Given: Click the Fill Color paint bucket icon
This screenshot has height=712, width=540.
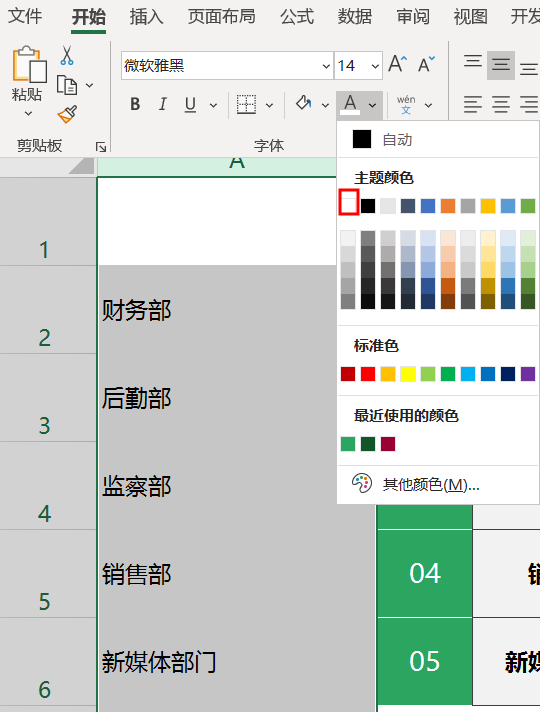Looking at the screenshot, I should pyautogui.click(x=303, y=104).
